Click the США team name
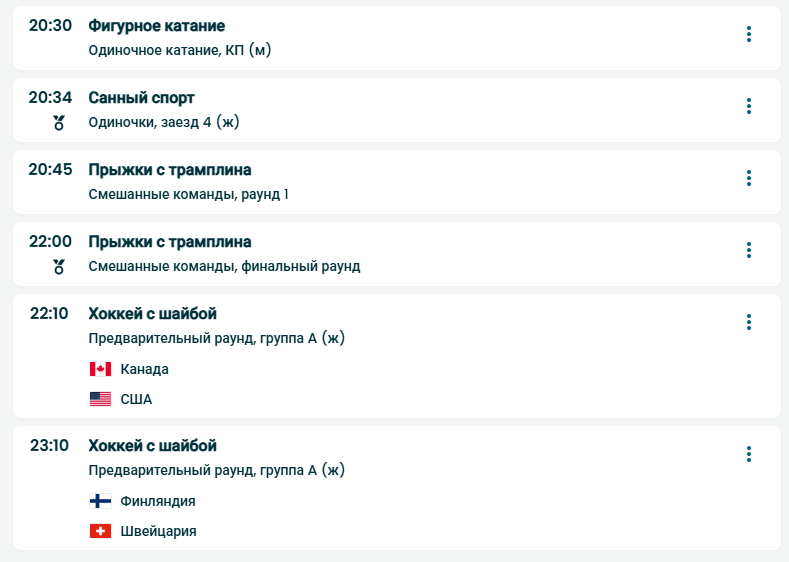Viewport: 789px width, 562px height. coord(136,399)
